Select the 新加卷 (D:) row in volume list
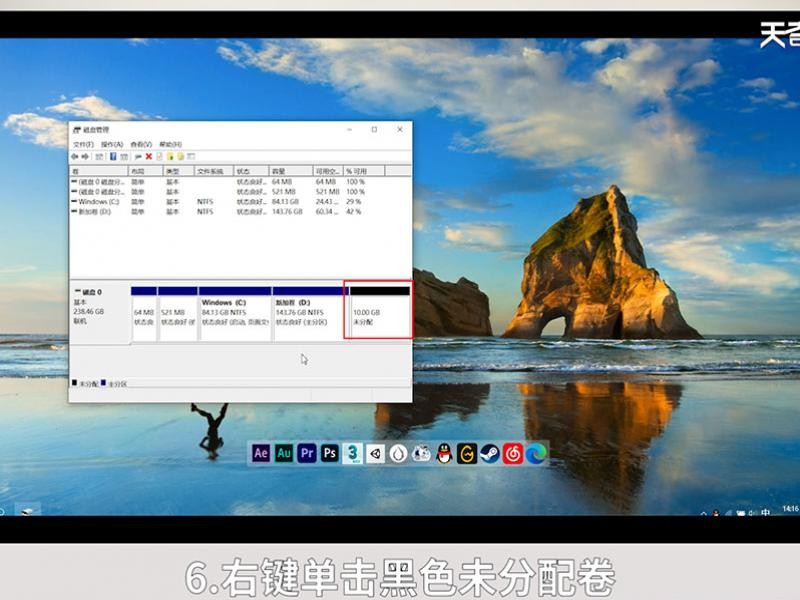Screen dimensions: 800x600 [240, 212]
